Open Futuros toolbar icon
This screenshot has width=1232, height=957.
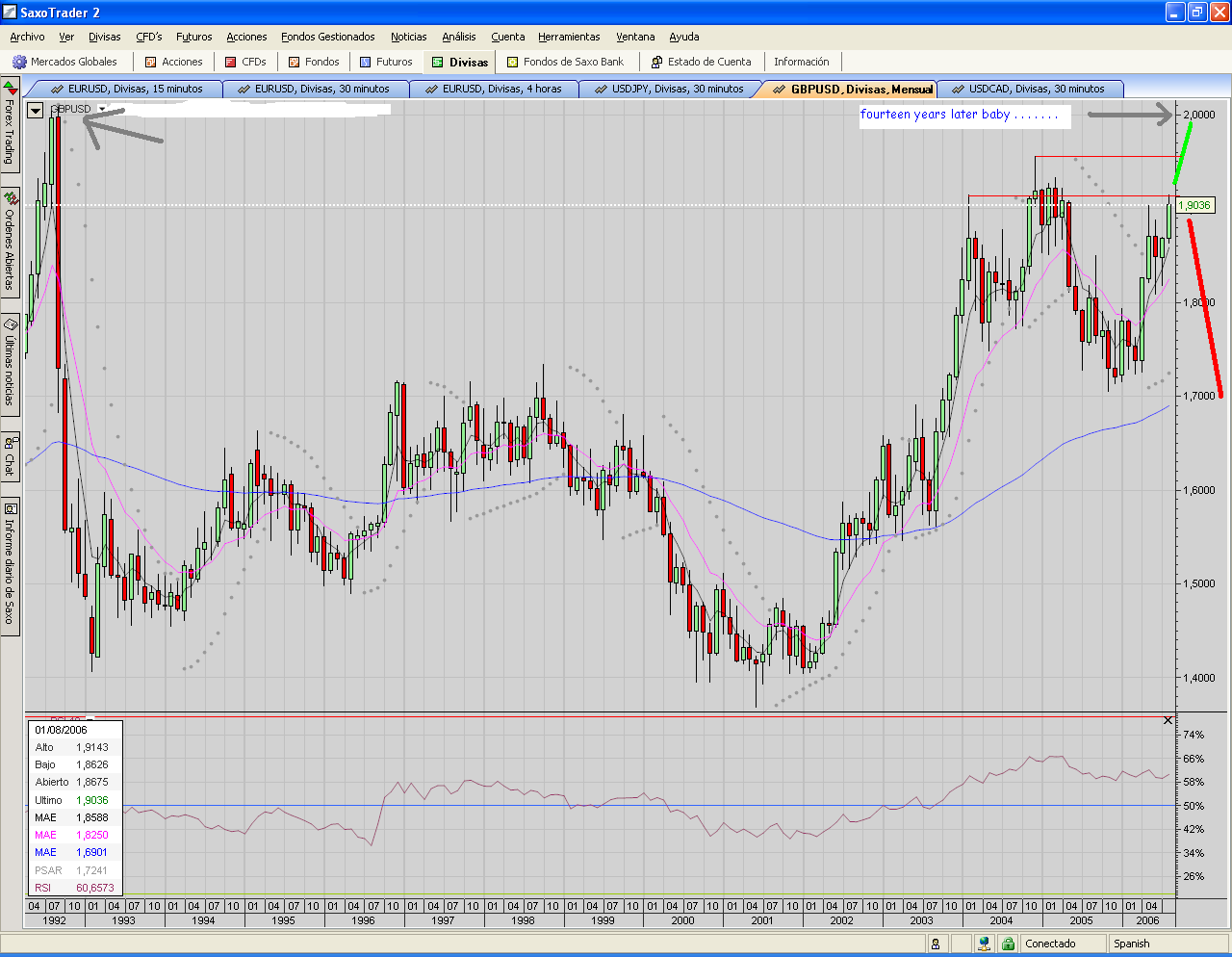(x=366, y=62)
